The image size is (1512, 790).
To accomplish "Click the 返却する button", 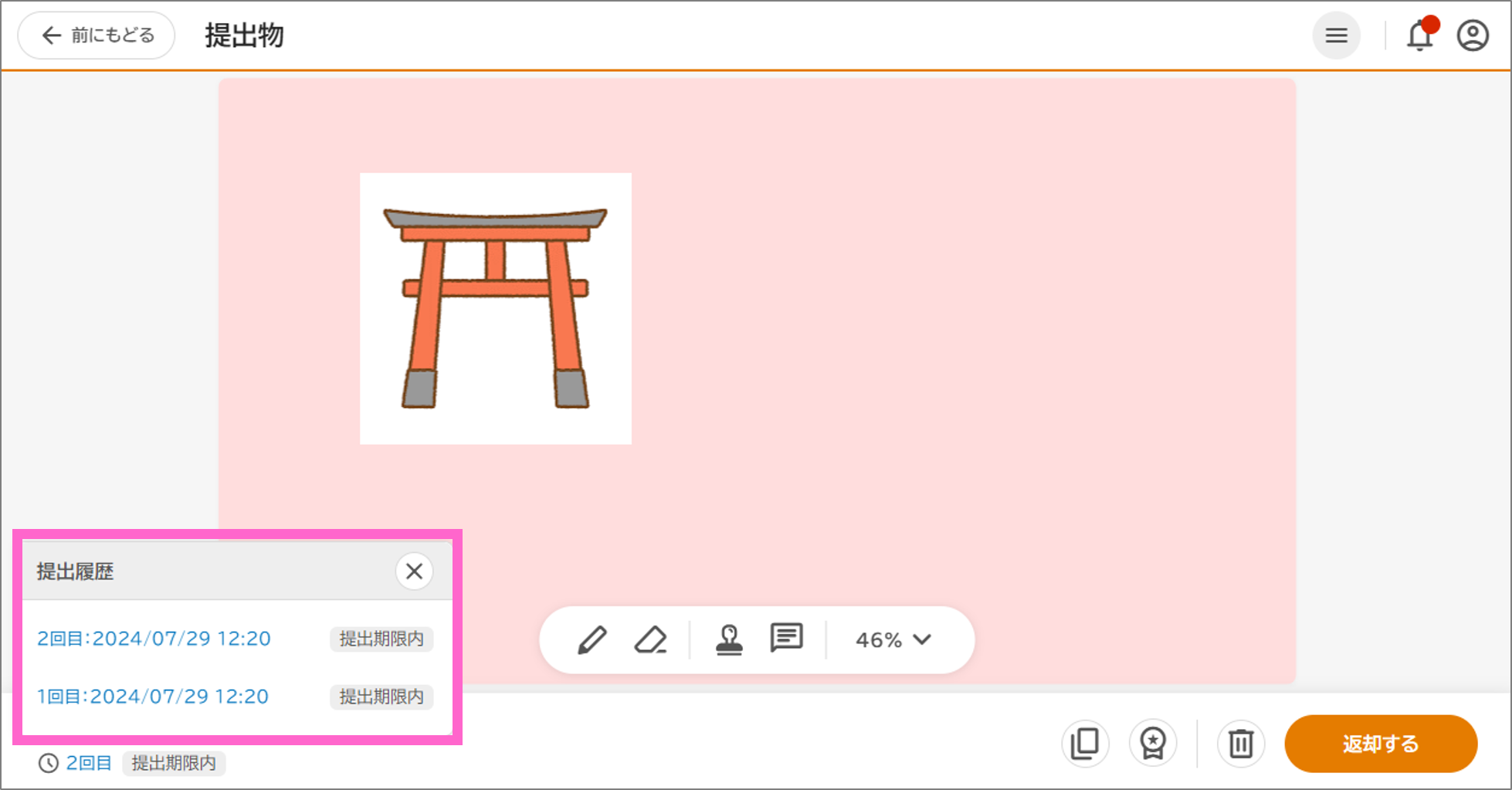I will tap(1380, 743).
